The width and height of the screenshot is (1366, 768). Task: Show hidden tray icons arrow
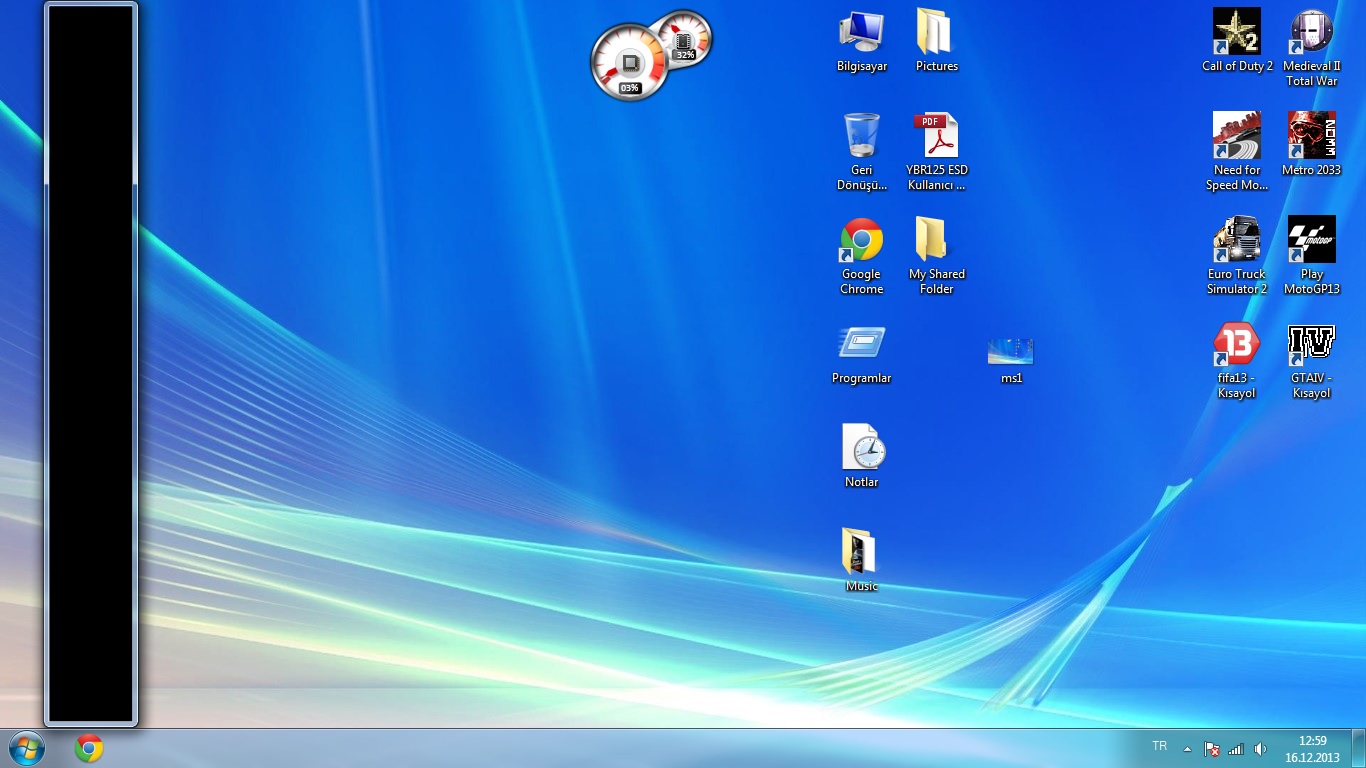coord(1187,748)
